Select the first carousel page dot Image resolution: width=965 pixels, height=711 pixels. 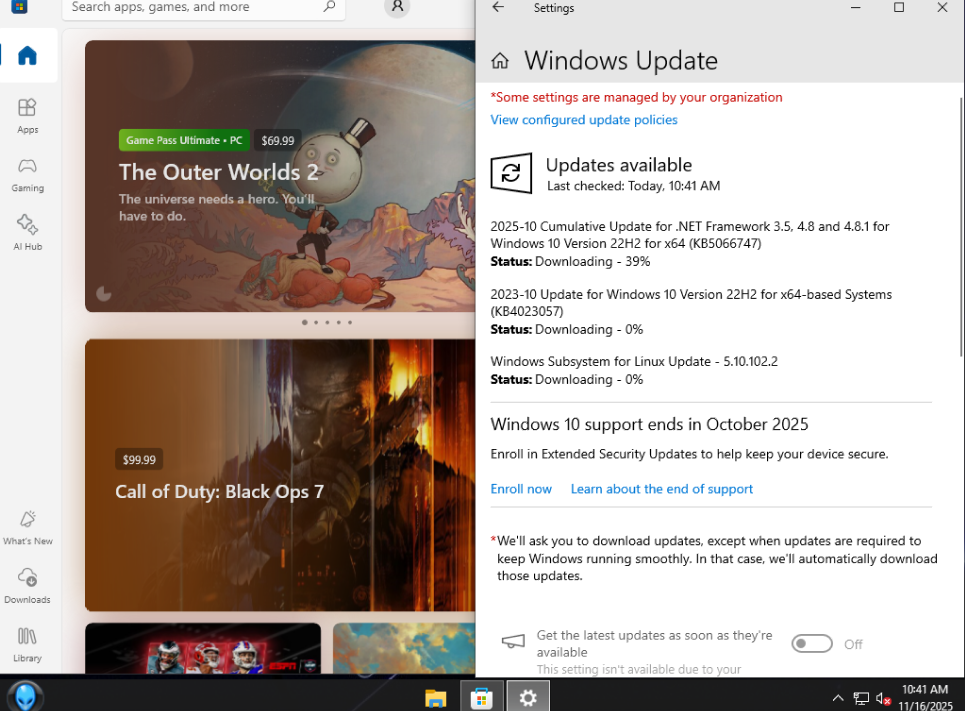tap(305, 323)
